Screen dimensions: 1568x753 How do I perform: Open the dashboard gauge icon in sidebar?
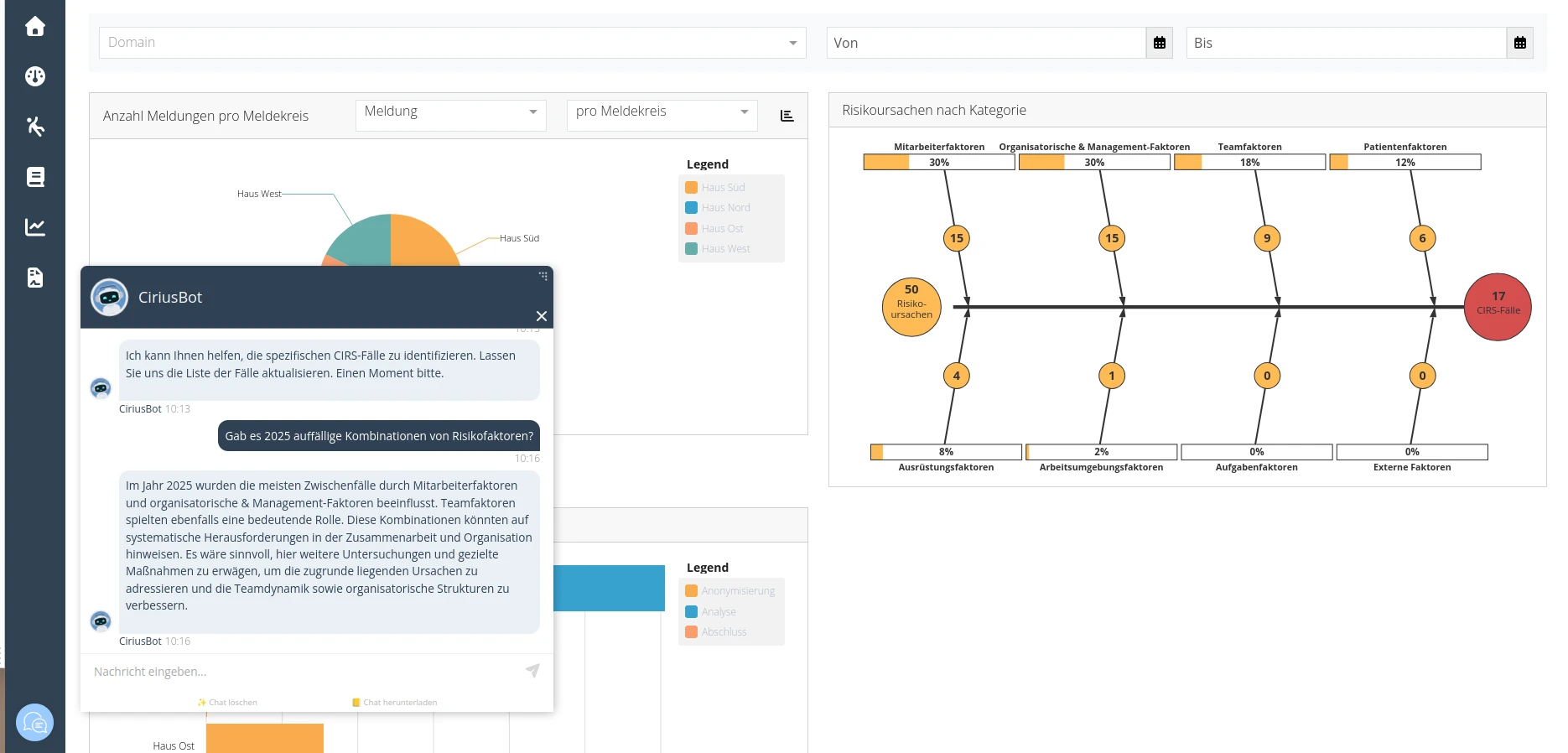(35, 76)
